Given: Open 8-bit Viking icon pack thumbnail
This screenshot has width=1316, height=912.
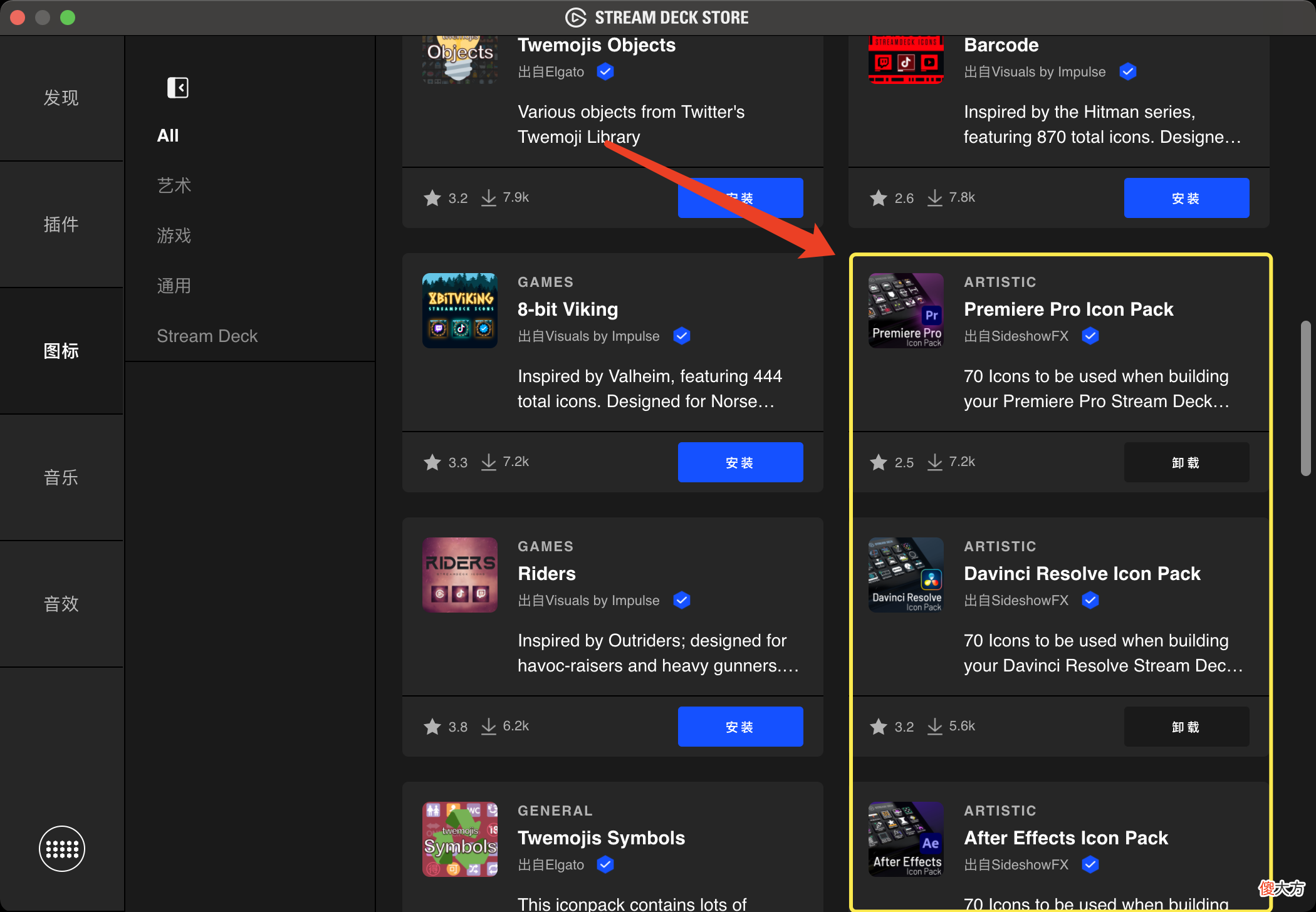Looking at the screenshot, I should [x=460, y=311].
